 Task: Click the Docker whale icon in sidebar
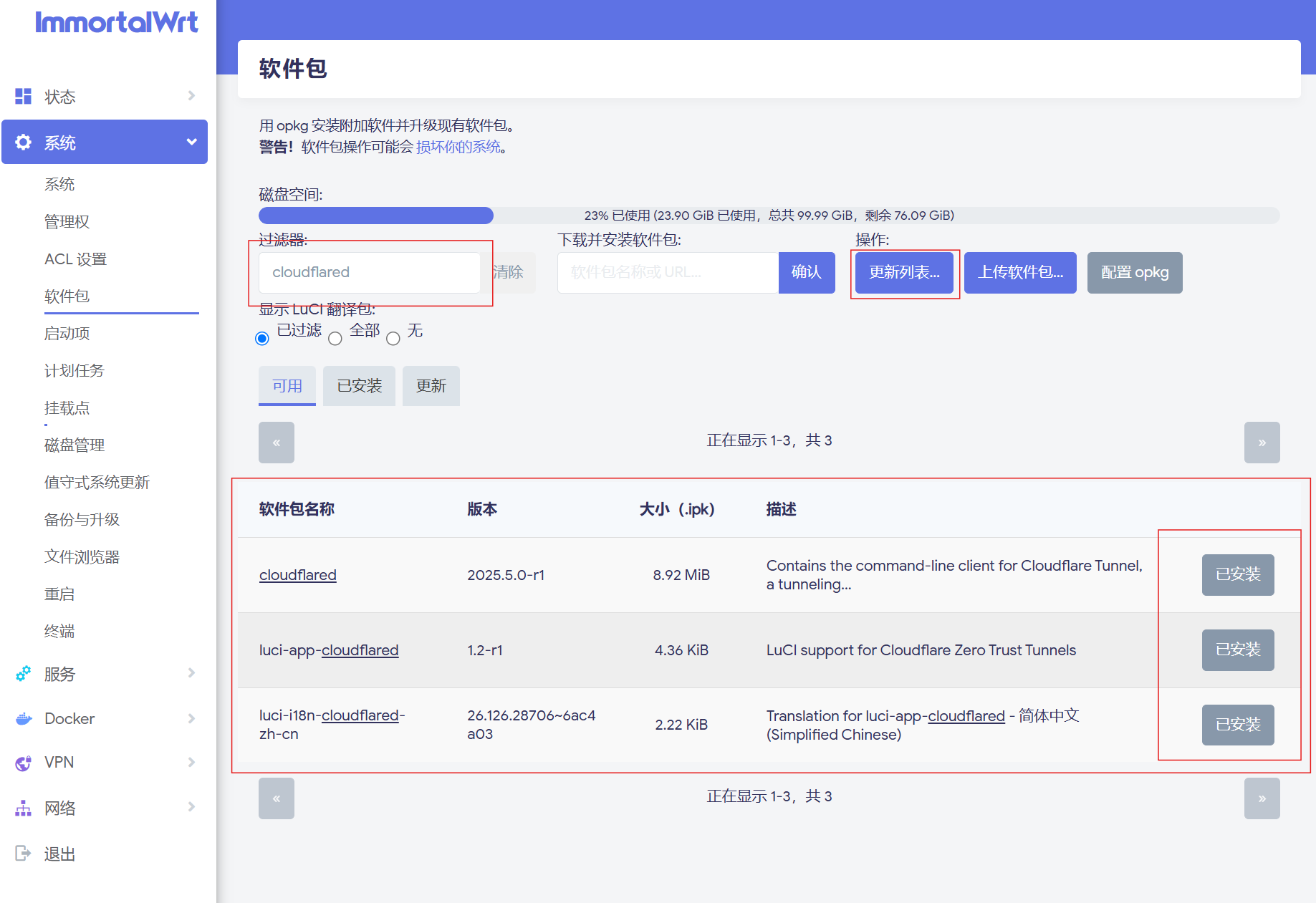(24, 718)
